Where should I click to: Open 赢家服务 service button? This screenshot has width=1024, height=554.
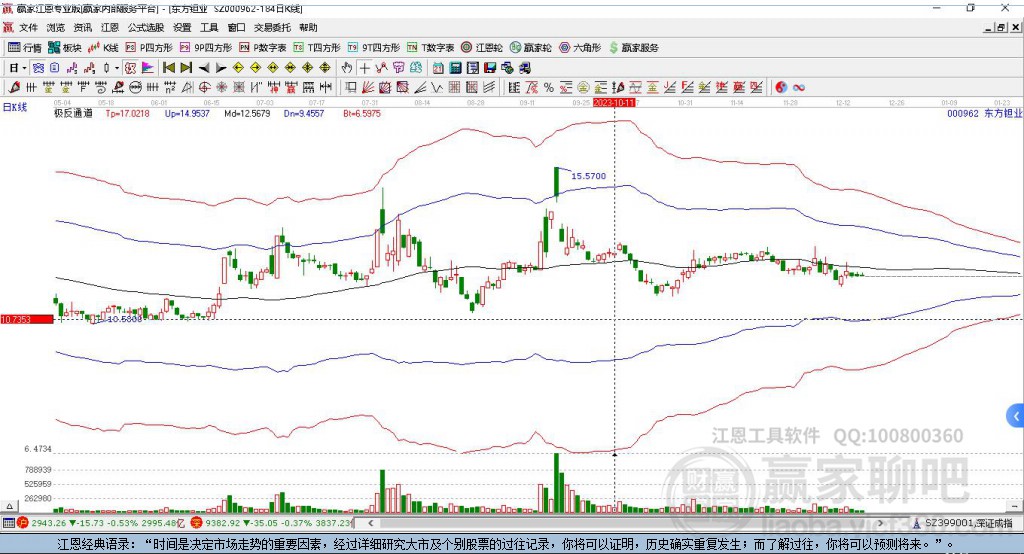pos(634,48)
